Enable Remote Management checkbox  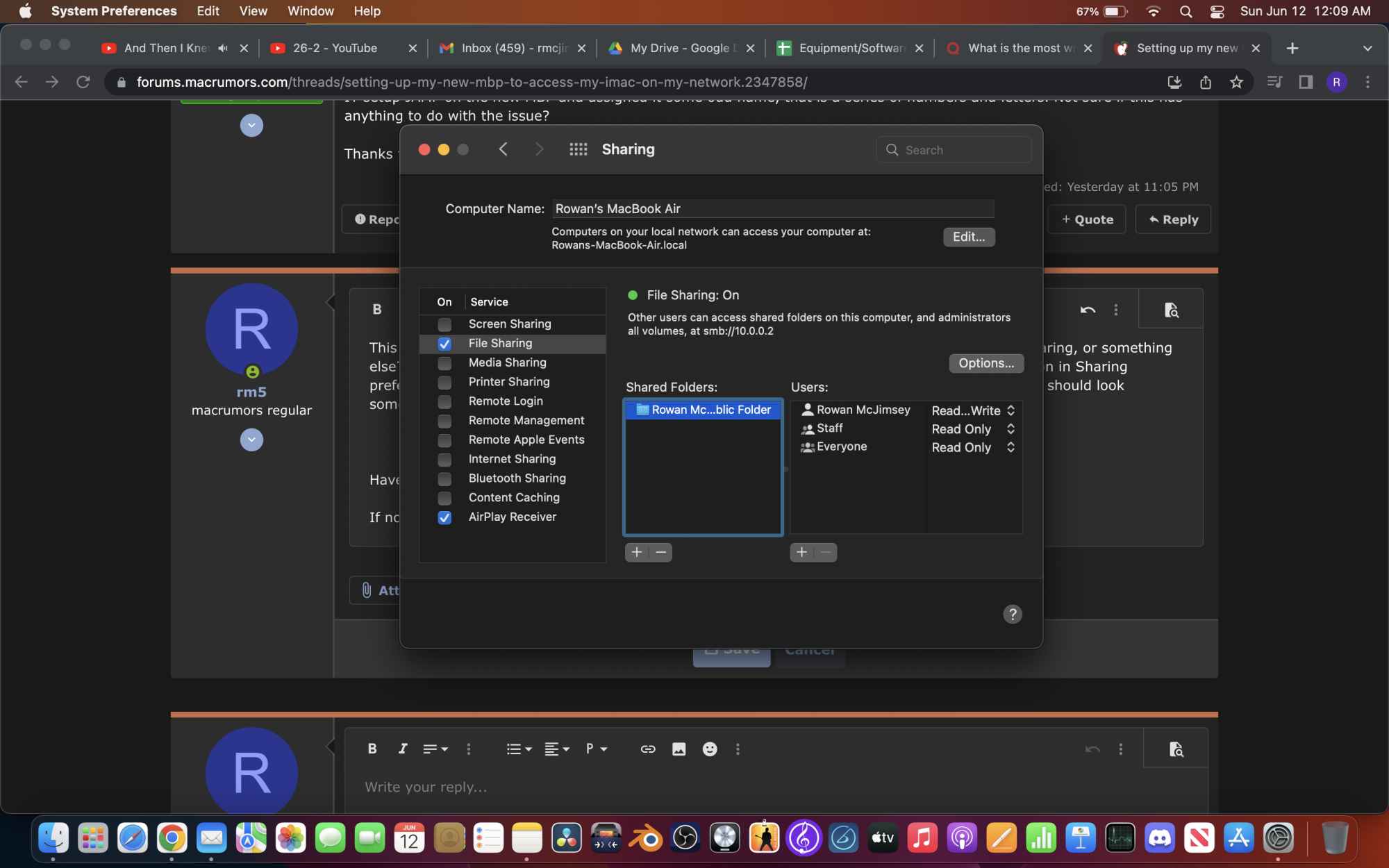pyautogui.click(x=444, y=421)
